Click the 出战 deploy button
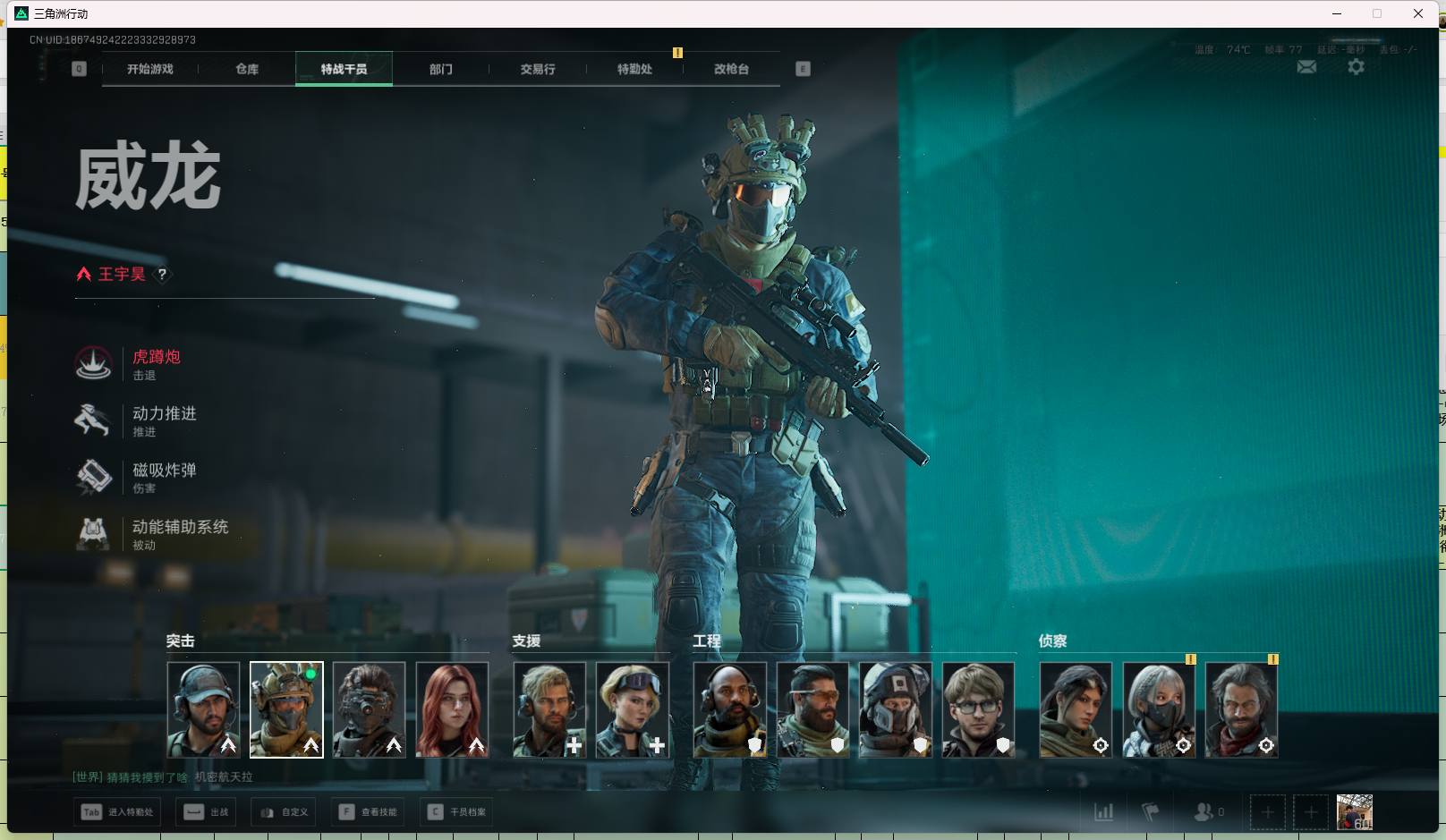 (x=206, y=812)
